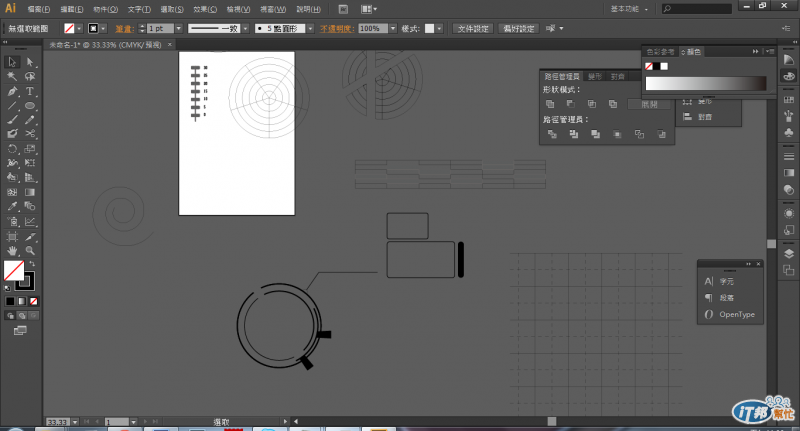Image resolution: width=800 pixels, height=431 pixels.
Task: Select the Scissors tool
Action: 30,134
